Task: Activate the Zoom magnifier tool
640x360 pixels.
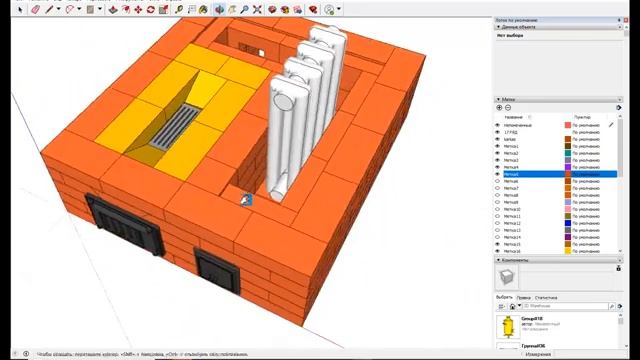Action: (x=244, y=9)
